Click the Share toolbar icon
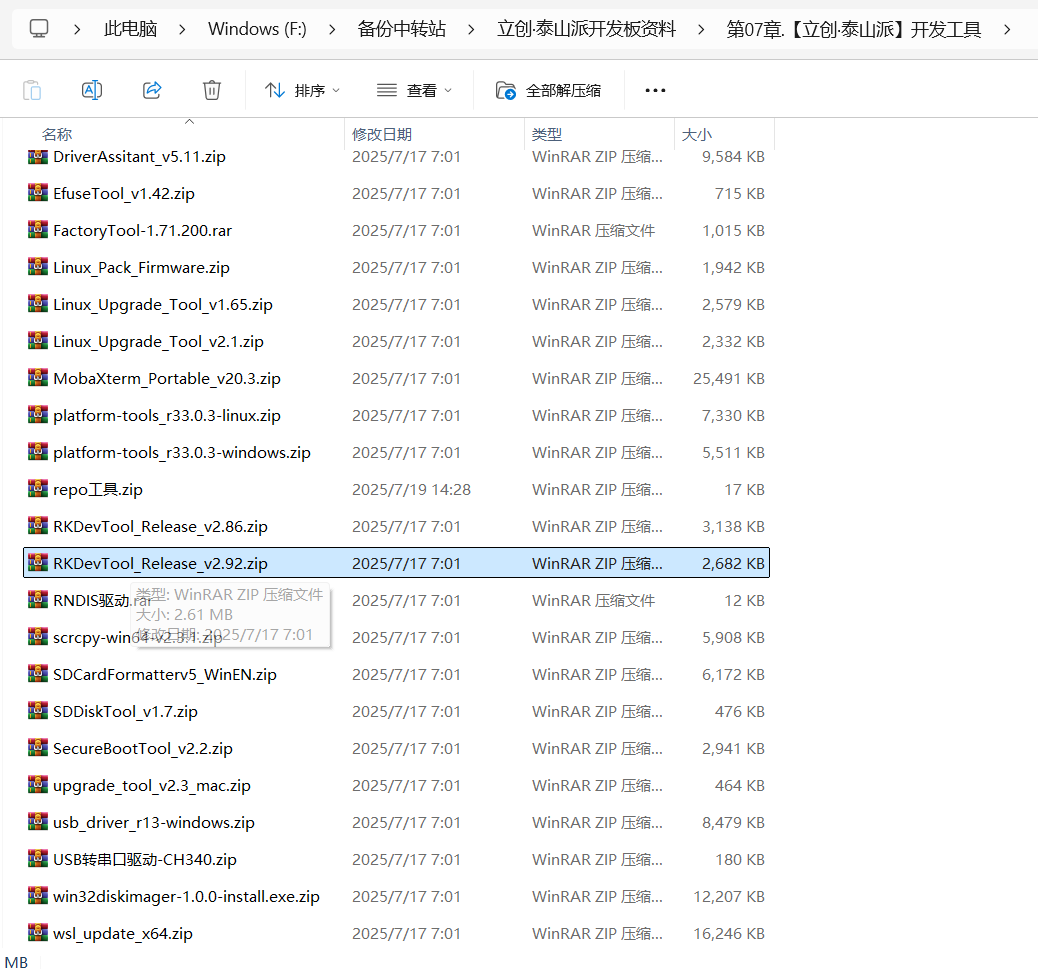The image size is (1038, 972). coord(152,90)
